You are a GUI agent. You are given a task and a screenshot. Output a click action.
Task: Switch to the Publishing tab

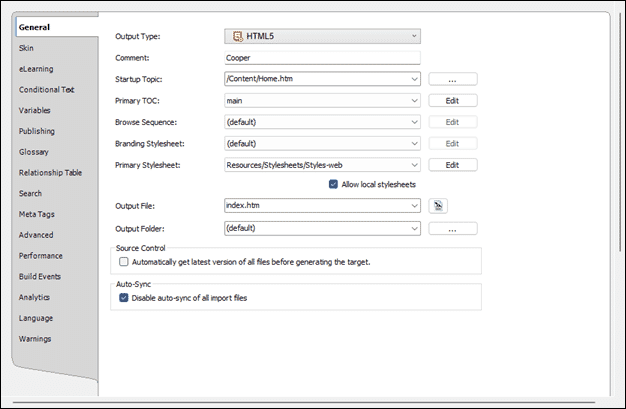pyautogui.click(x=37, y=131)
